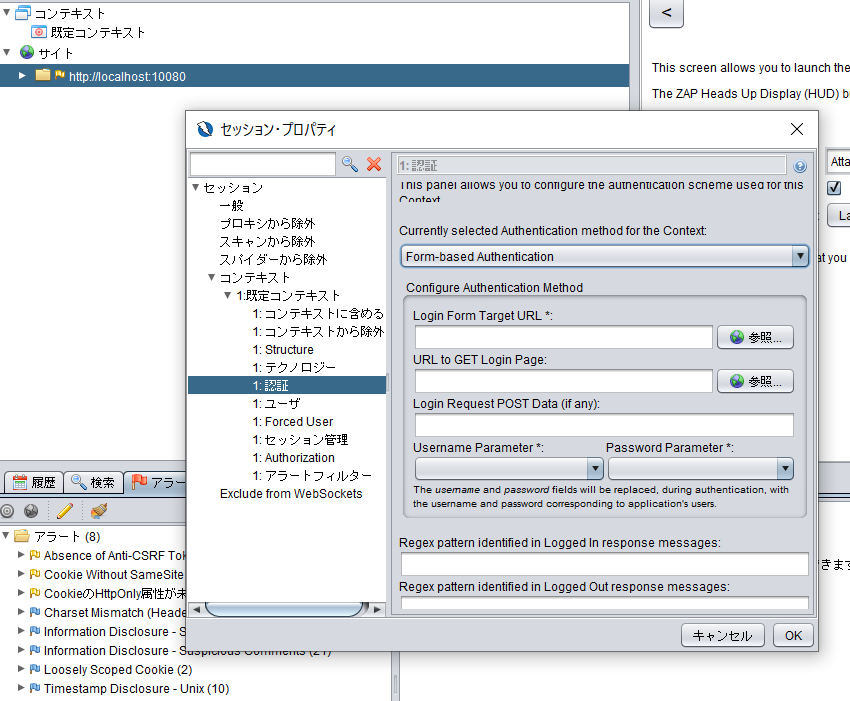Toggle the checkbox beside the Attack field

834,188
